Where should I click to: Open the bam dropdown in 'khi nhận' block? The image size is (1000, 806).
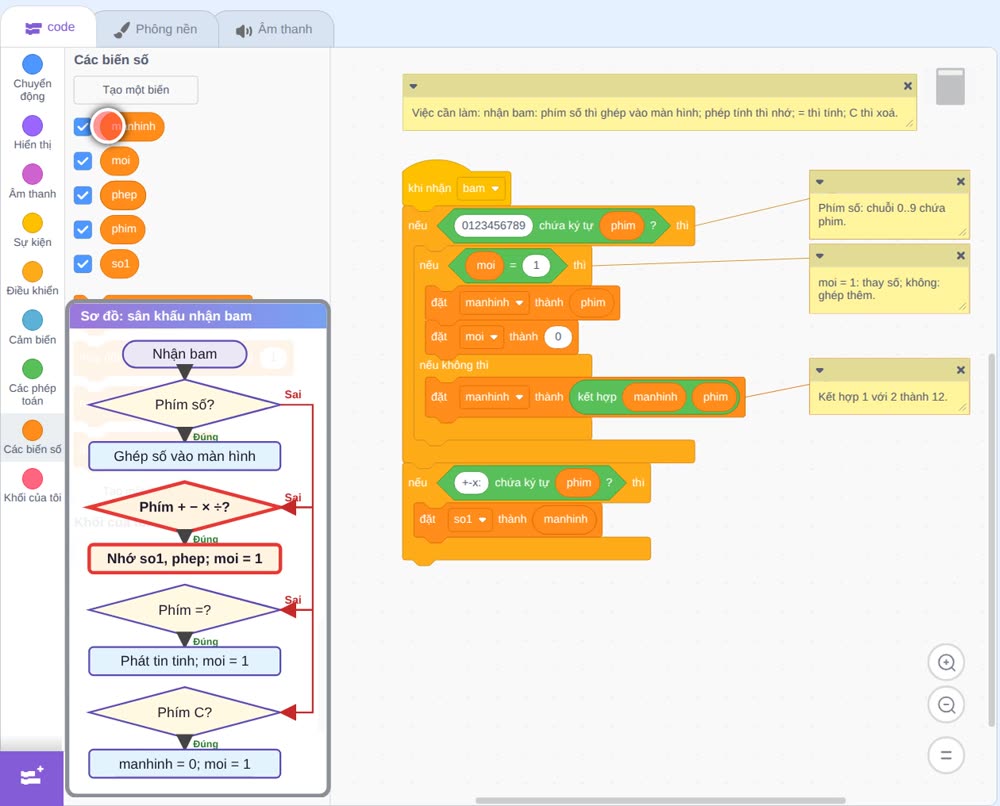tap(481, 188)
